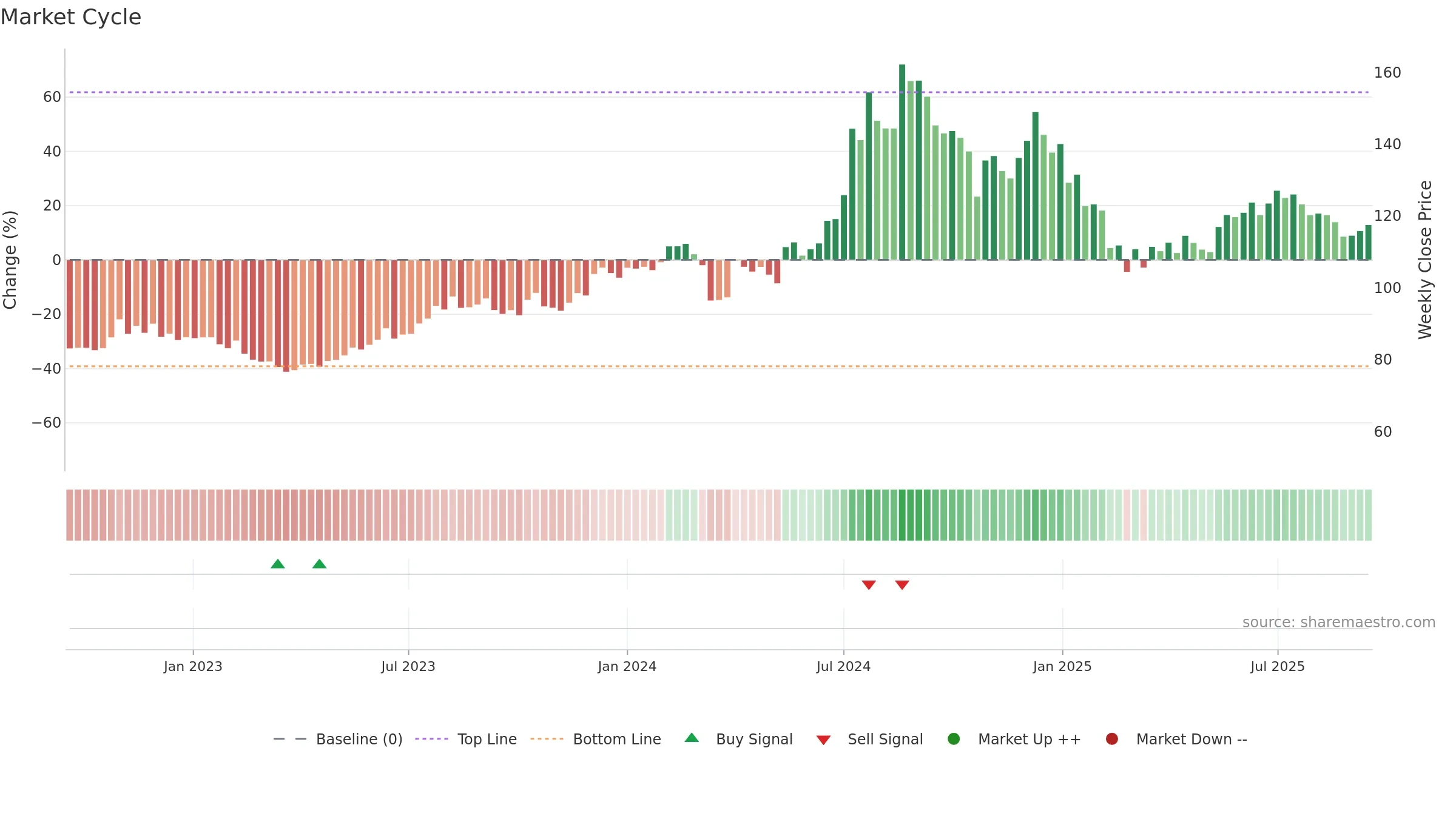Click the Market Up ++ green dot

[x=954, y=739]
